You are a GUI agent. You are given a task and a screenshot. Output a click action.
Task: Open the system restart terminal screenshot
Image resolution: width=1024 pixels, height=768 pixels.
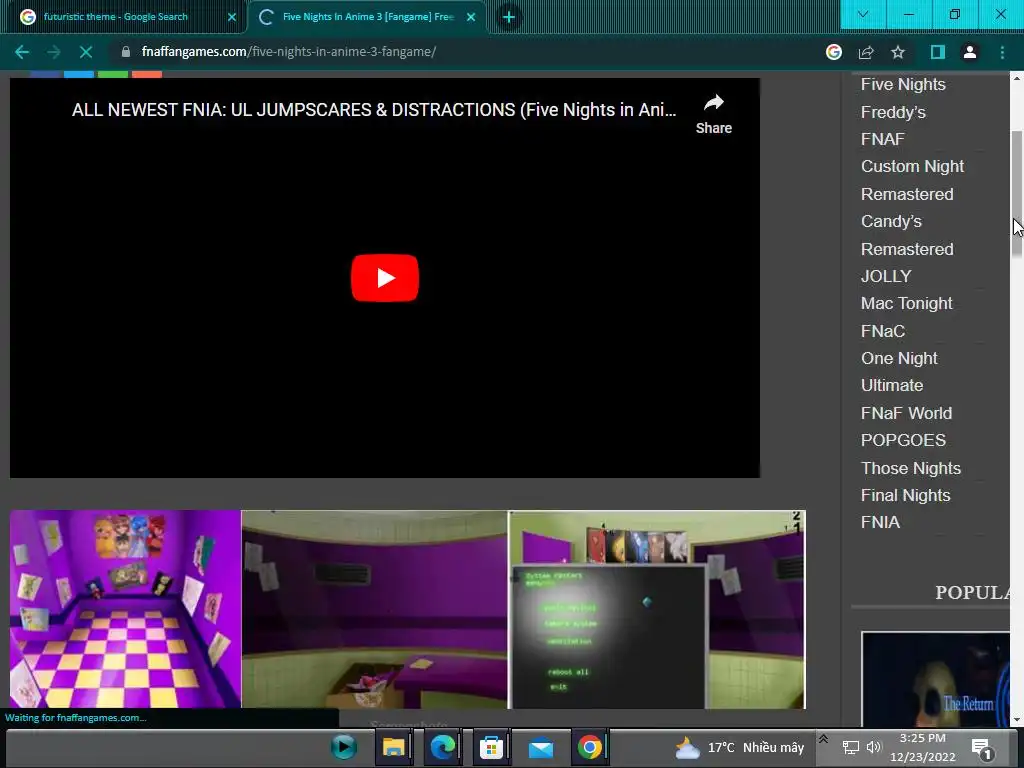(x=657, y=609)
